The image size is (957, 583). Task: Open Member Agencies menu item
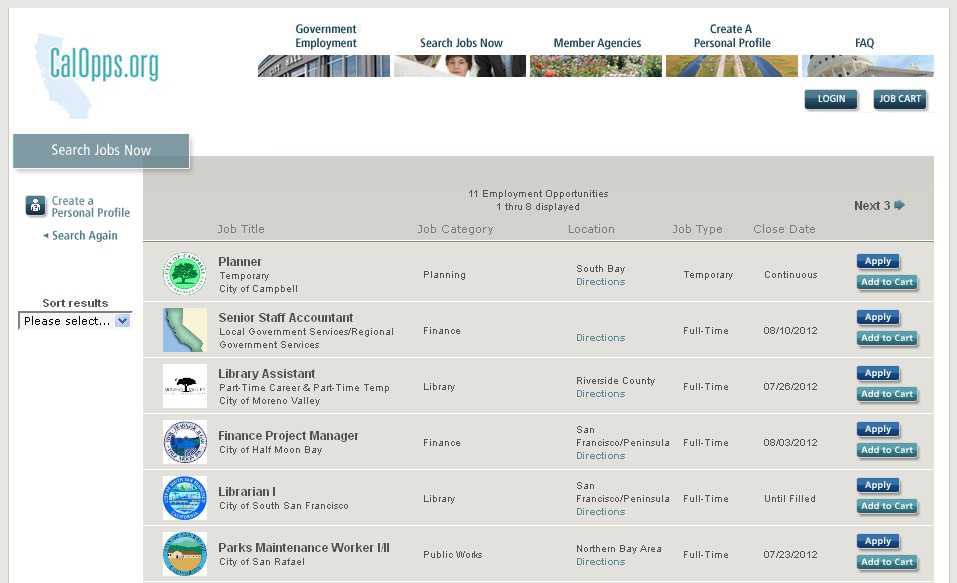597,43
